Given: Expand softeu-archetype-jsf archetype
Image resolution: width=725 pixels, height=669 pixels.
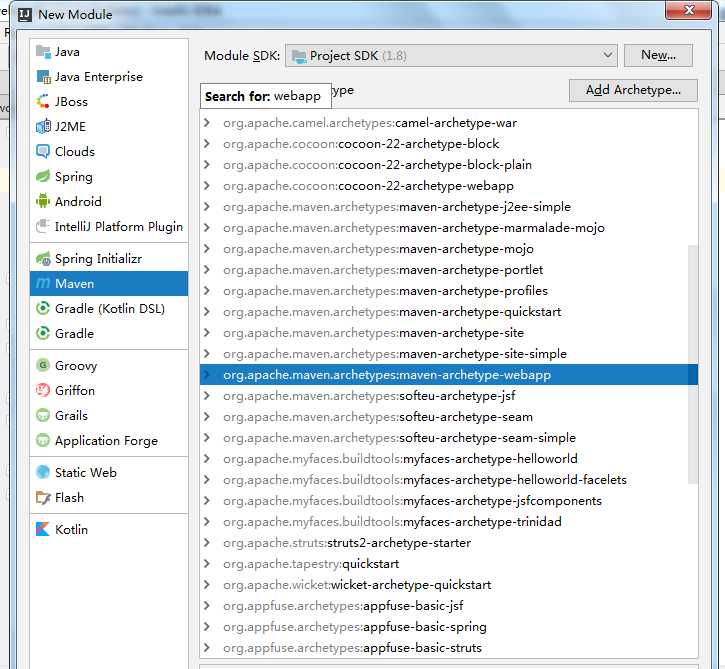Looking at the screenshot, I should click(x=207, y=396).
